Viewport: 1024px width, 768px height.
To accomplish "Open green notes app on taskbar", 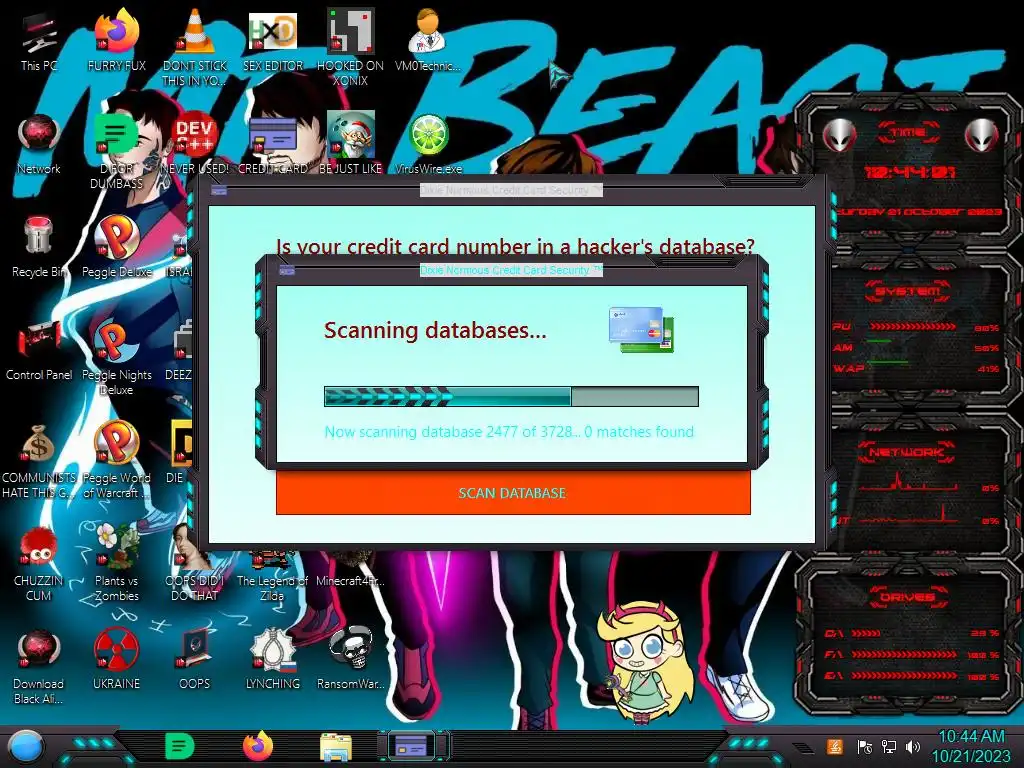I will [180, 746].
